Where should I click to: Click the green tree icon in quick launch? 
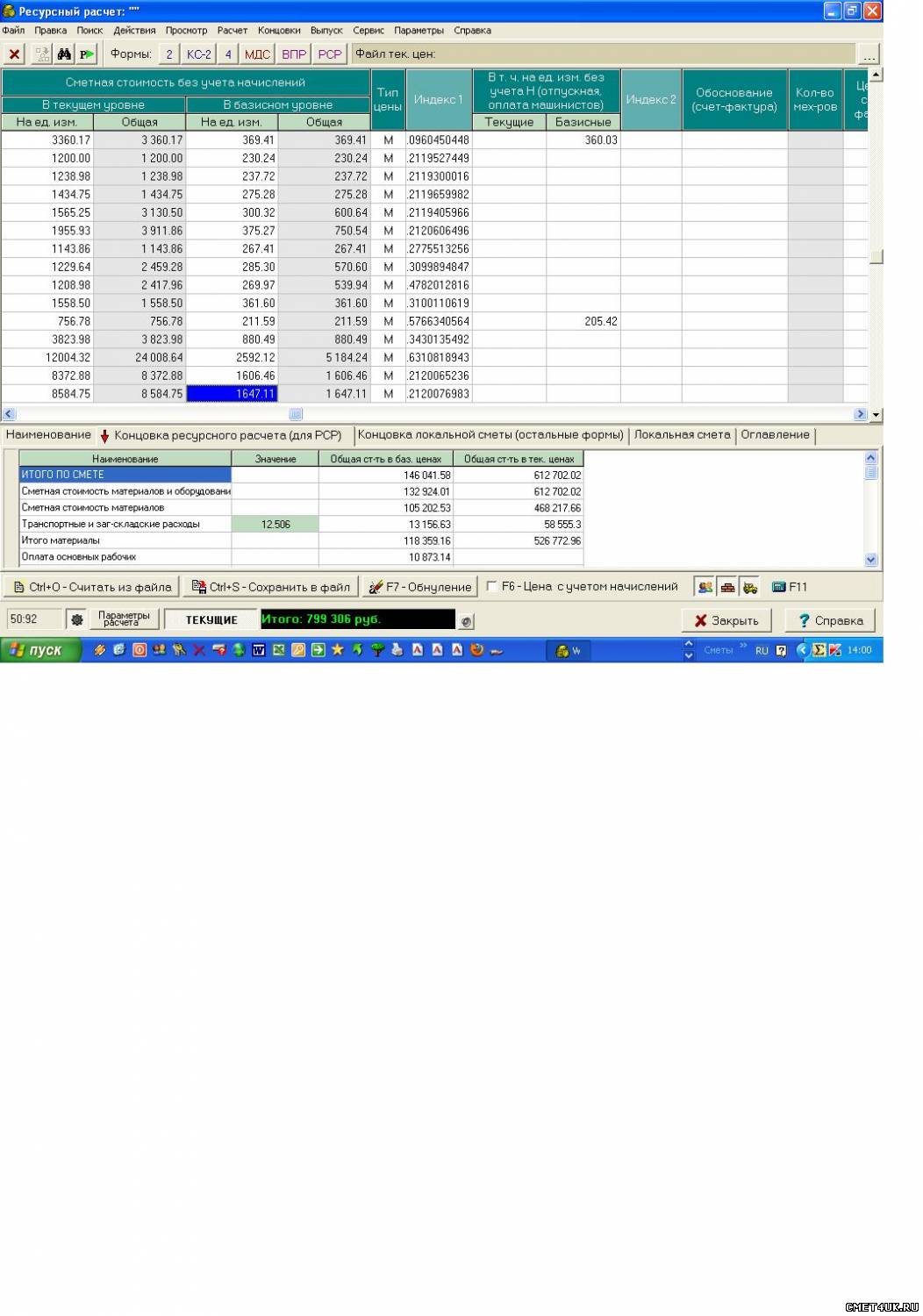point(377,650)
